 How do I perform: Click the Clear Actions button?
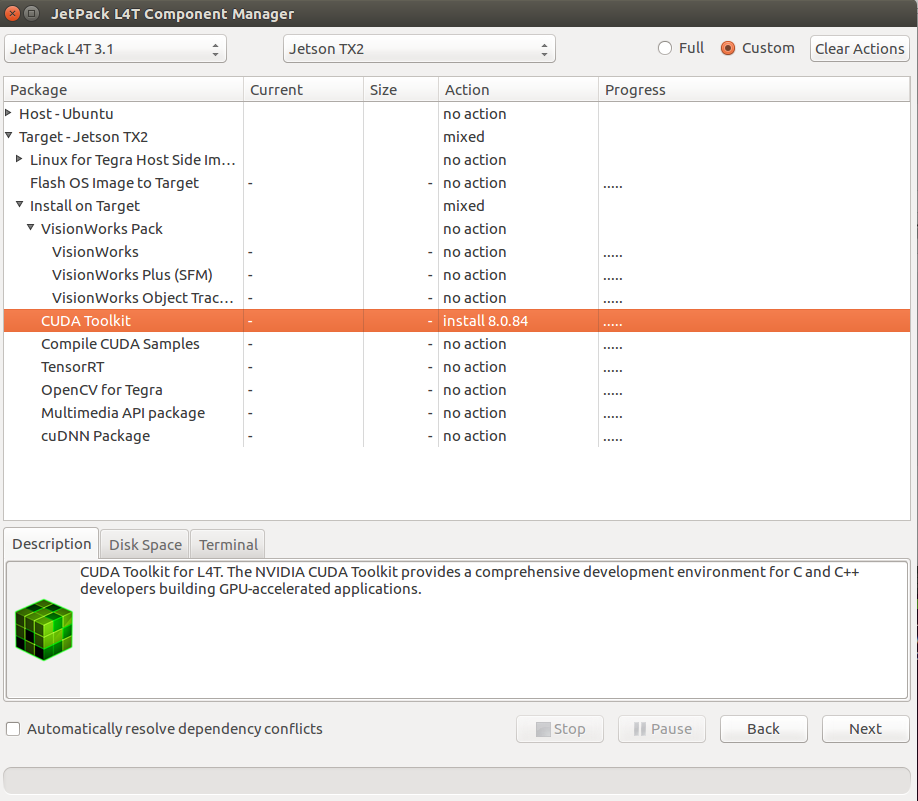tap(859, 49)
